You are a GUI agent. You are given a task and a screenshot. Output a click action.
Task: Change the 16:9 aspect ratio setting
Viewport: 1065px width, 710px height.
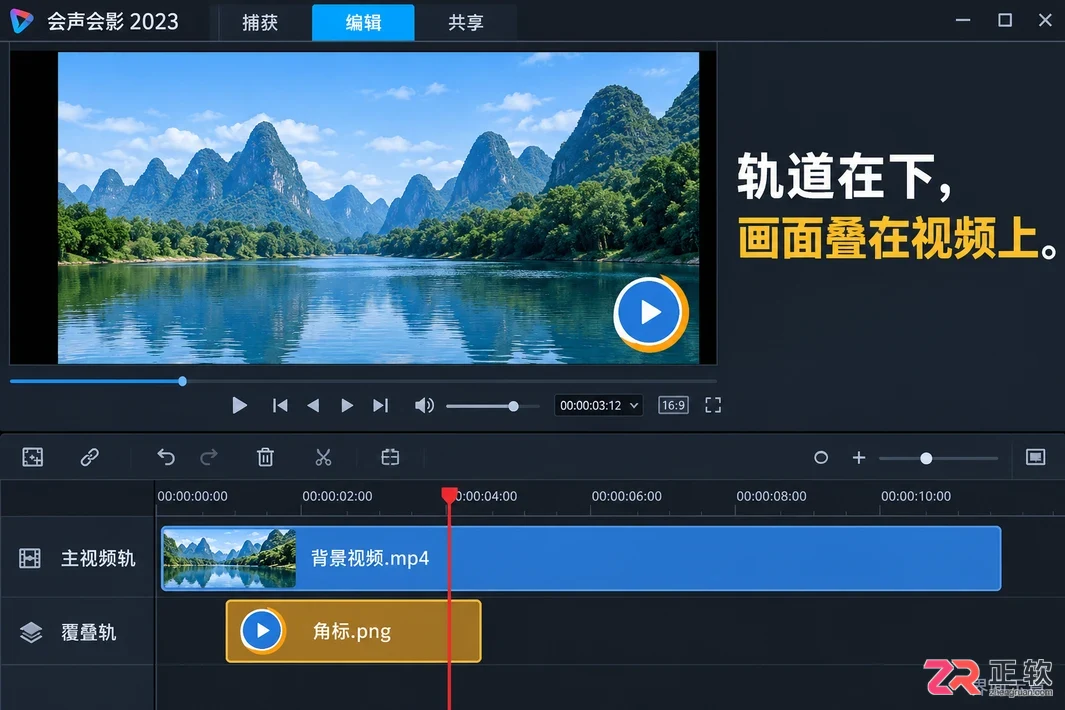673,406
